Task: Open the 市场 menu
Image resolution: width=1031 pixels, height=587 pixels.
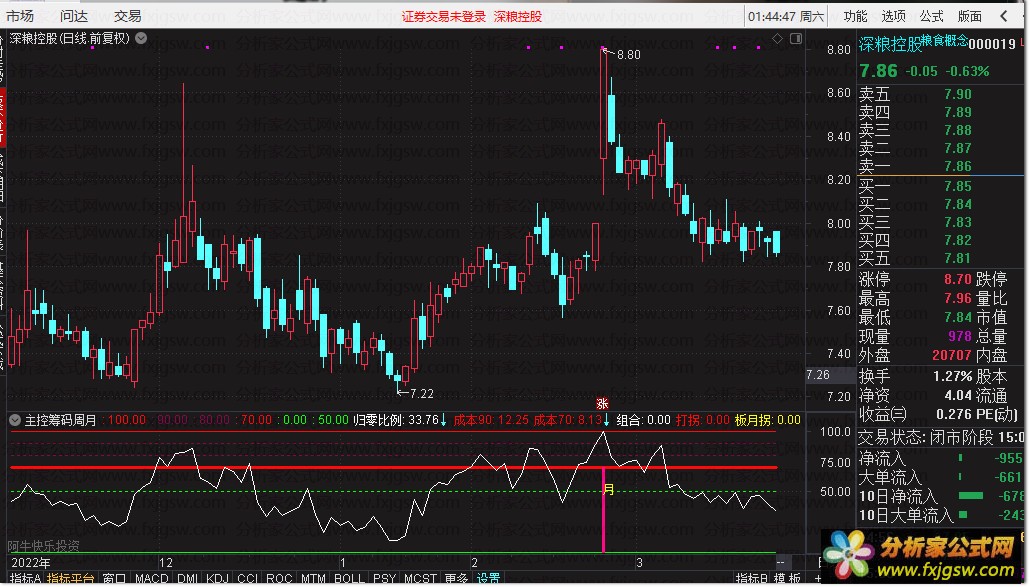Action: tap(20, 16)
